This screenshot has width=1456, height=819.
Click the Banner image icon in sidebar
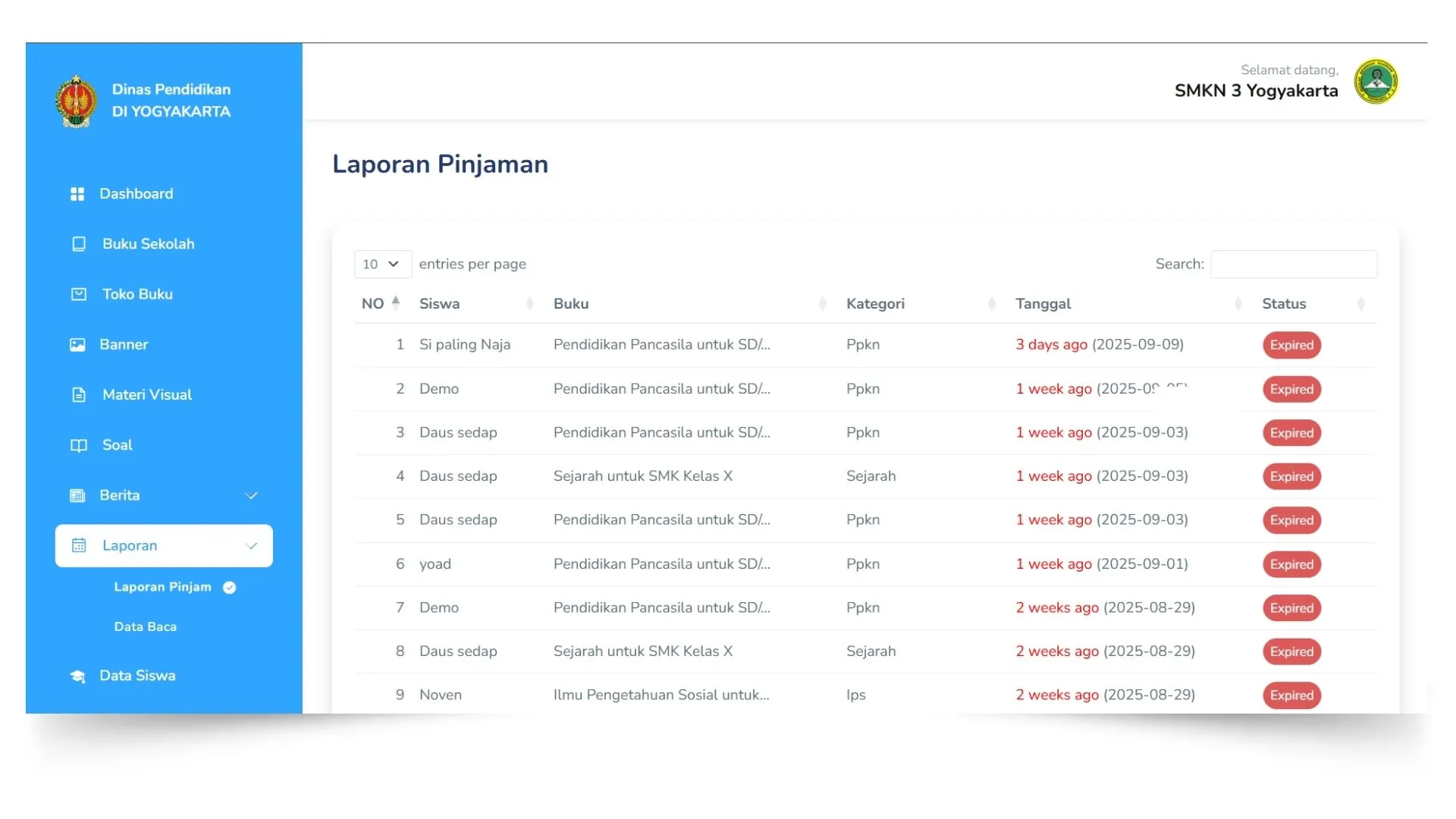tap(79, 344)
